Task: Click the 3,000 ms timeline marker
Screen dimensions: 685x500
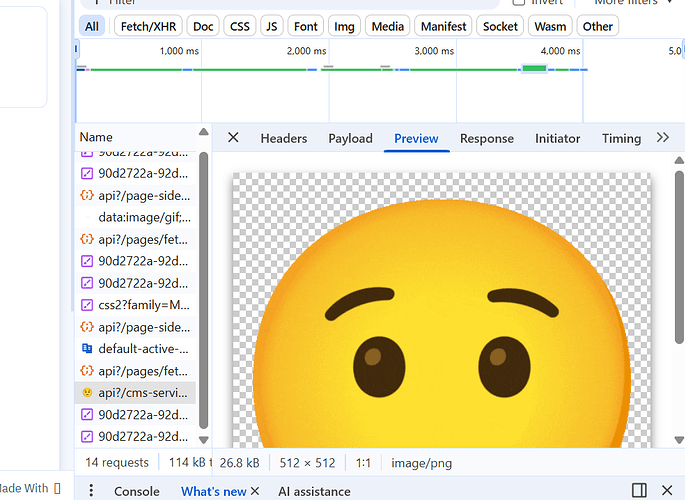Action: click(434, 51)
